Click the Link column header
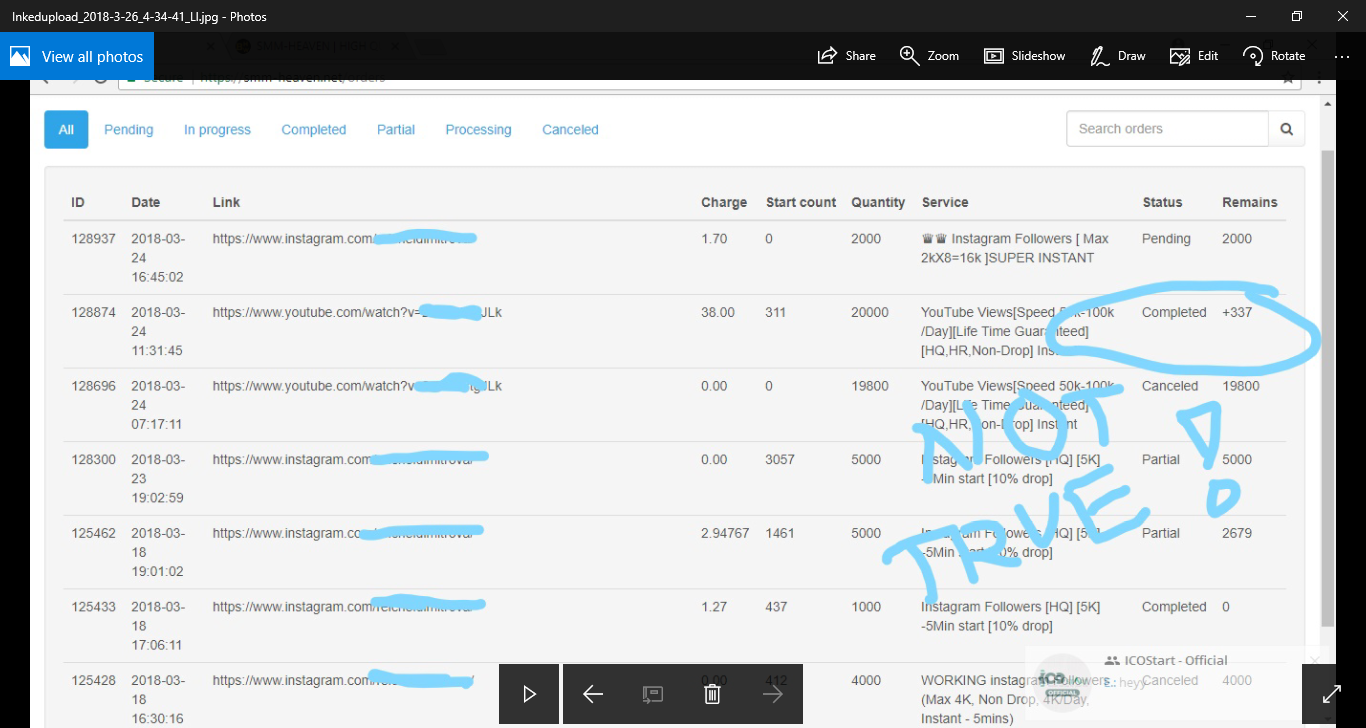The width and height of the screenshot is (1366, 728). [226, 202]
